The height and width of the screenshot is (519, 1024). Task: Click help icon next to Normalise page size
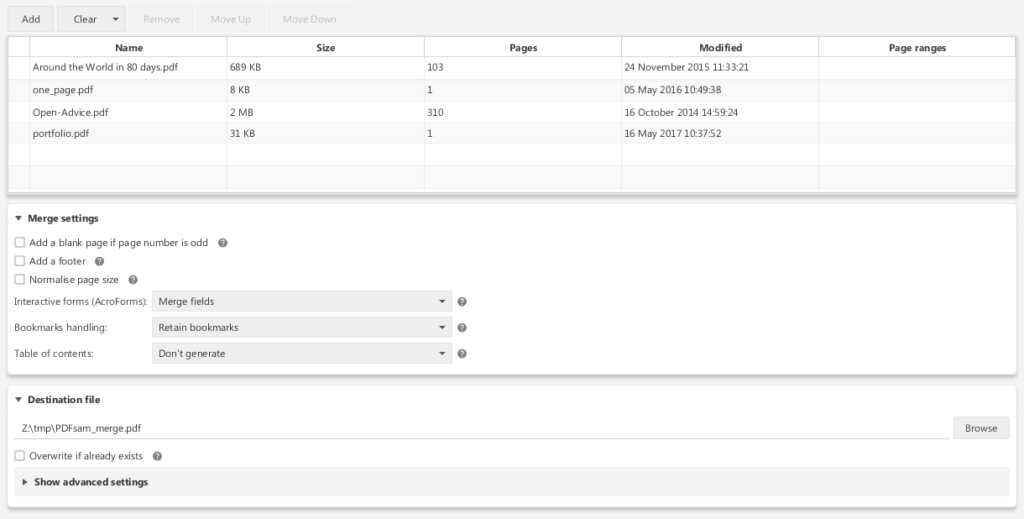(133, 280)
